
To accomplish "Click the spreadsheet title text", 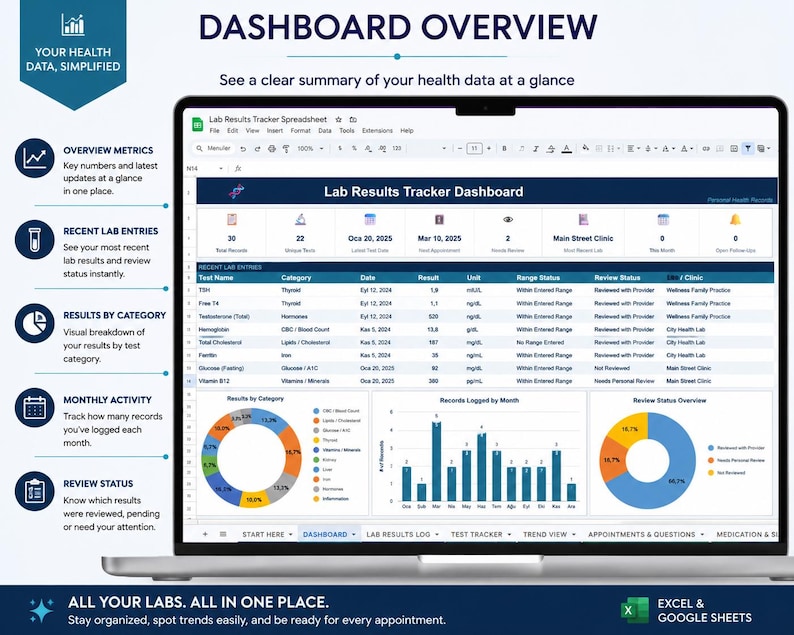I will tap(268, 120).
